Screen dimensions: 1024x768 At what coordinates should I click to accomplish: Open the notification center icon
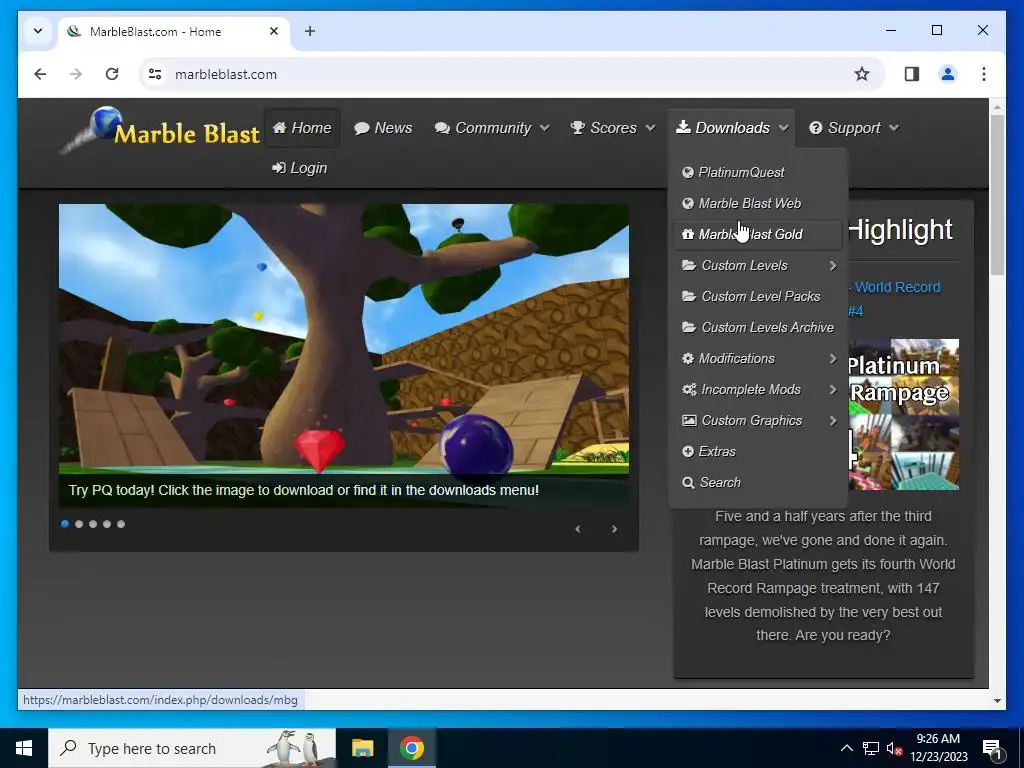coord(991,748)
